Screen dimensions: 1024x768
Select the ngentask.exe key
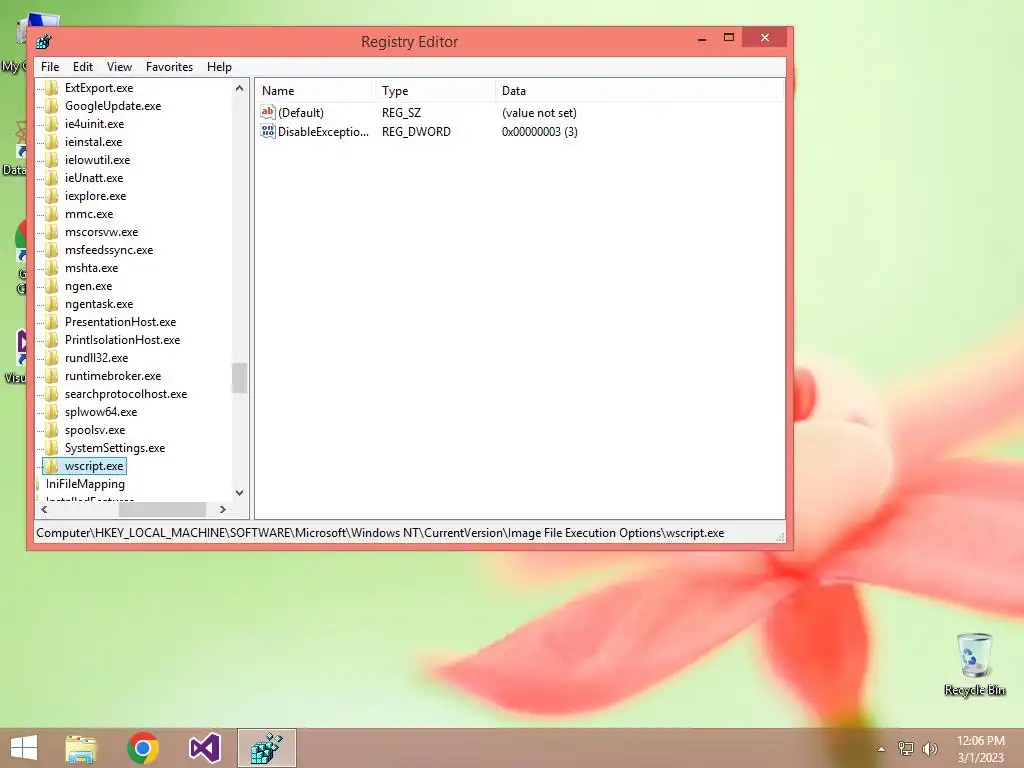(99, 304)
